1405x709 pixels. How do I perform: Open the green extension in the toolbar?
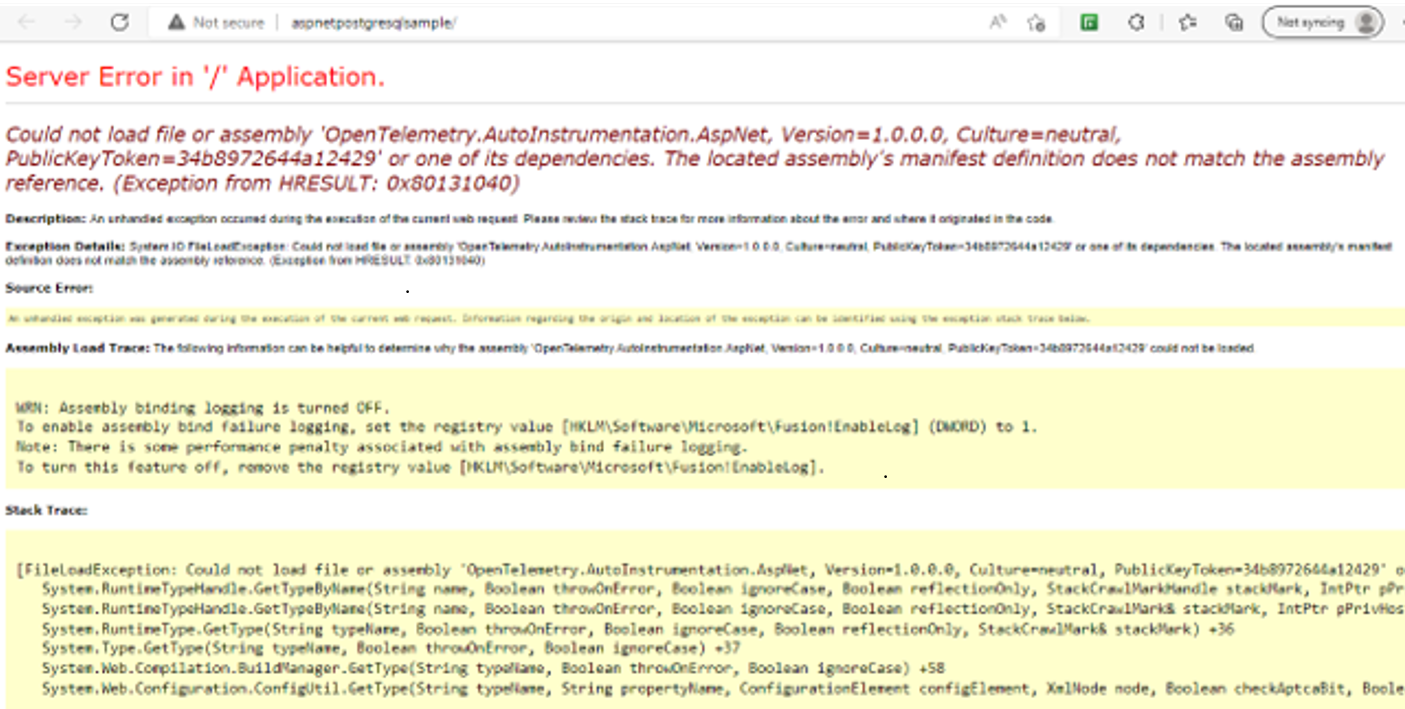tap(1088, 20)
